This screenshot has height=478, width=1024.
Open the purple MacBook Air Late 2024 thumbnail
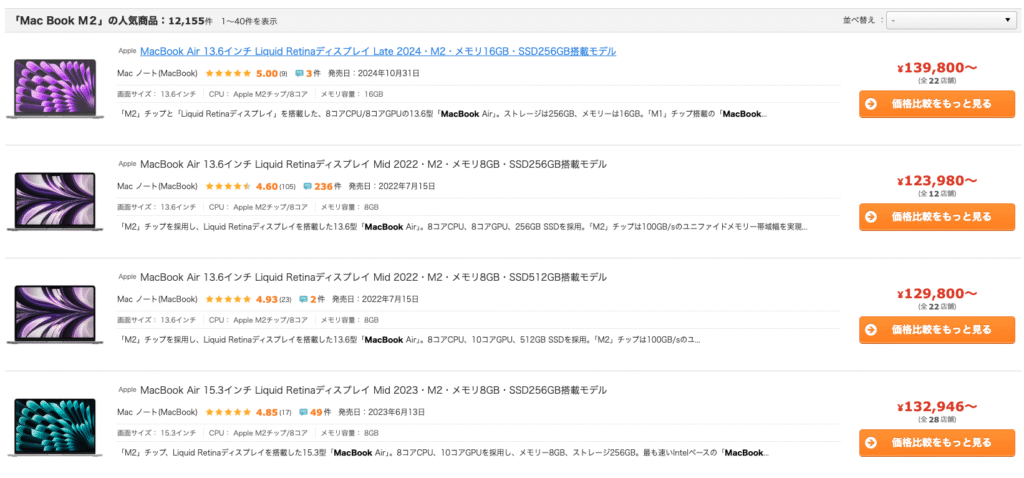click(55, 89)
